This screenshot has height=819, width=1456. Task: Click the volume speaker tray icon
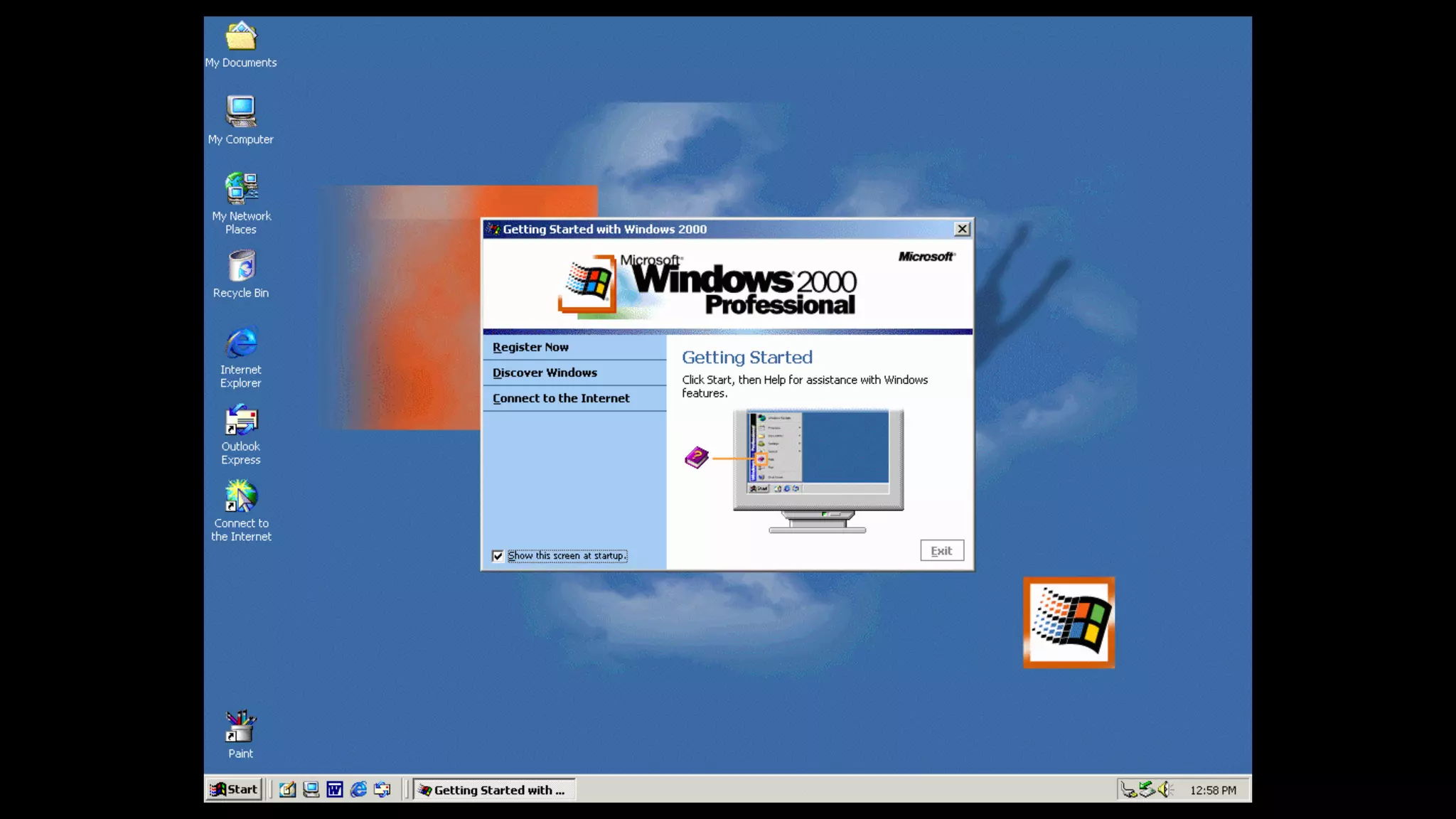click(x=1165, y=789)
